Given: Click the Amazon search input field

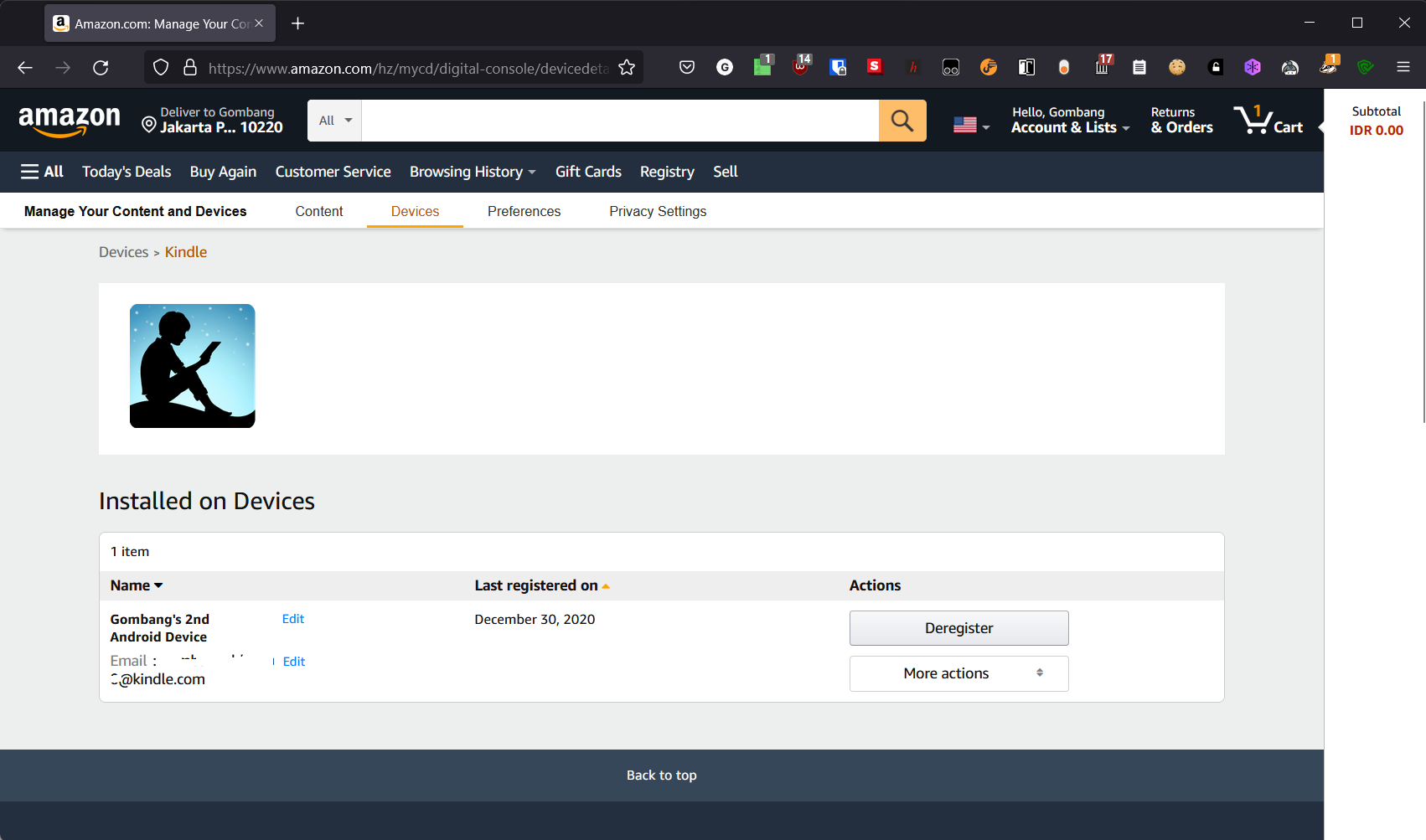Looking at the screenshot, I should click(x=620, y=121).
